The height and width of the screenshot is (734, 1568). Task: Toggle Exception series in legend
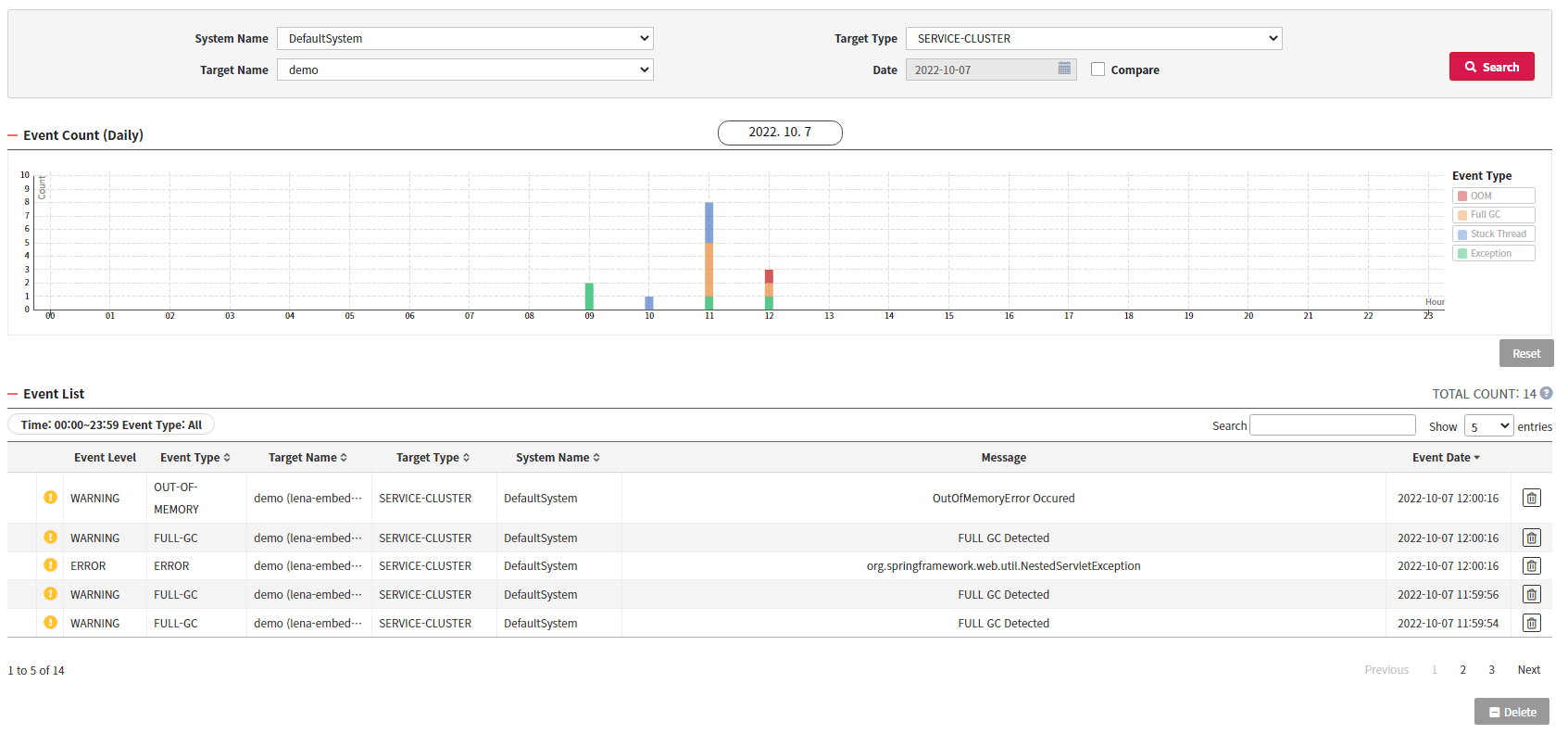point(1493,253)
